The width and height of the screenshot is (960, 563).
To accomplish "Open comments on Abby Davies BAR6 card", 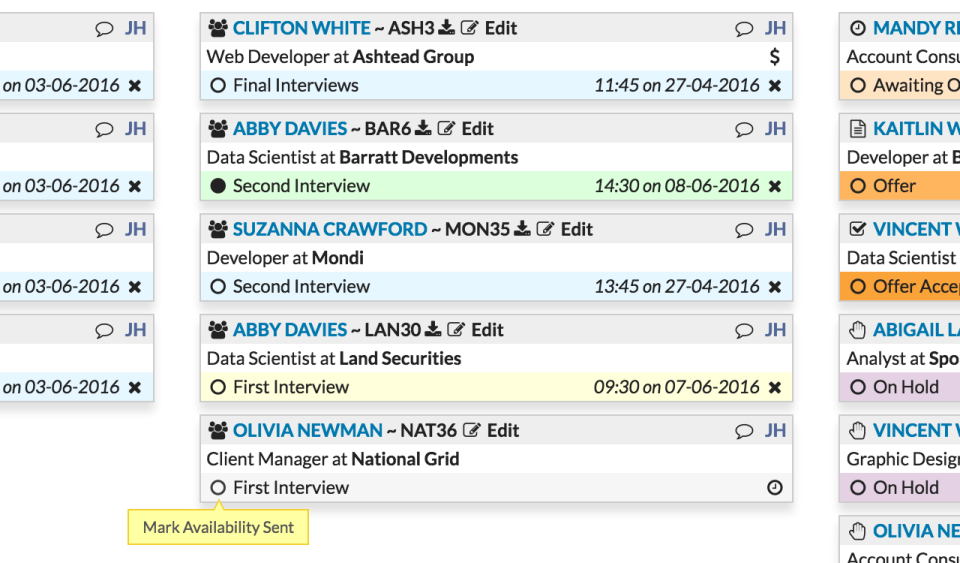I will pos(744,129).
